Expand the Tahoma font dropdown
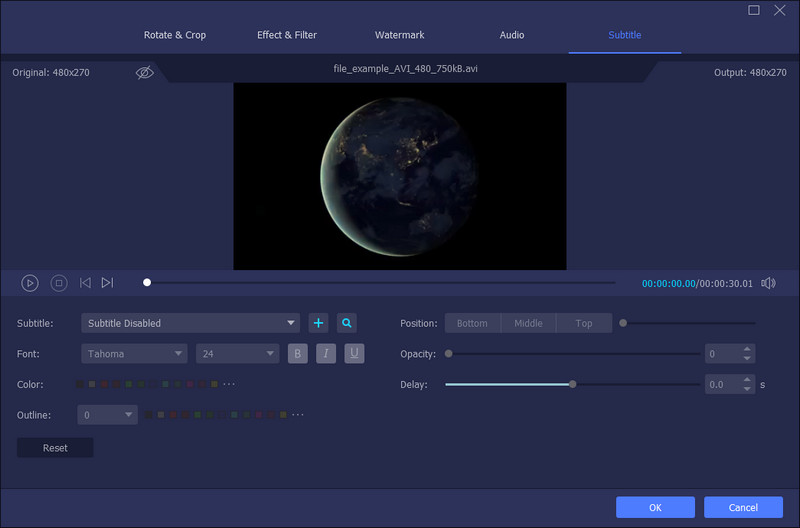Image resolution: width=800 pixels, height=528 pixels. point(134,353)
